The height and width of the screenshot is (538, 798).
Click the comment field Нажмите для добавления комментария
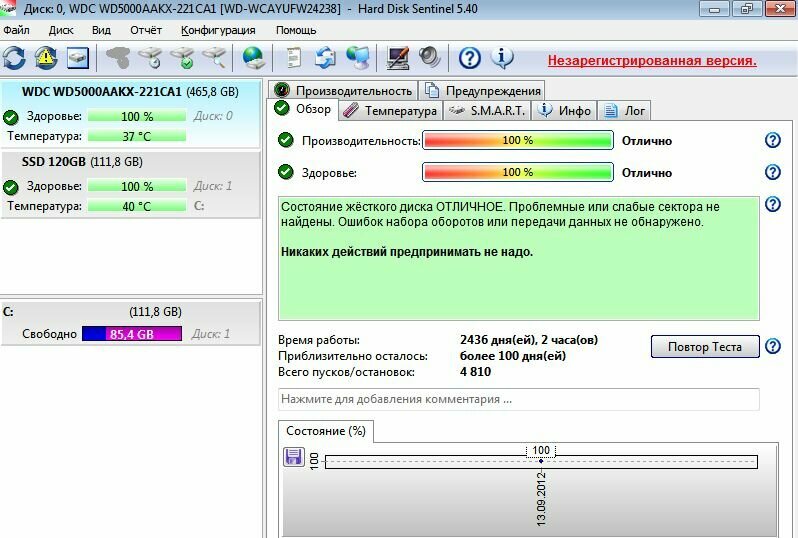tap(519, 399)
